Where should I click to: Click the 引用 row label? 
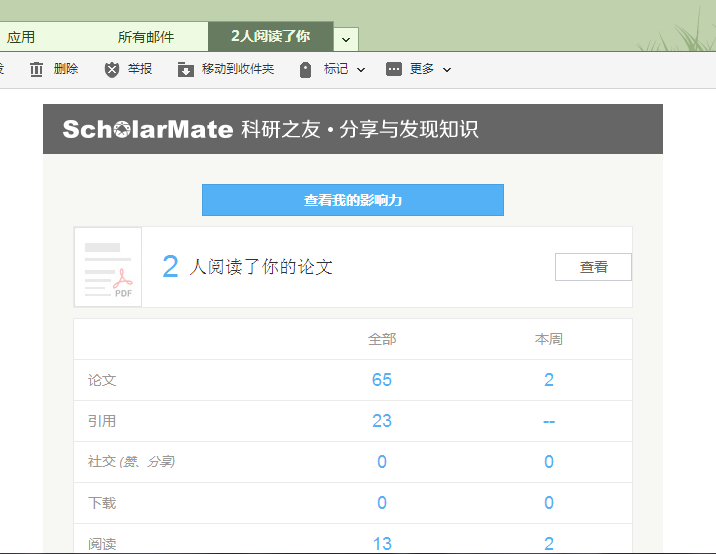click(x=102, y=421)
